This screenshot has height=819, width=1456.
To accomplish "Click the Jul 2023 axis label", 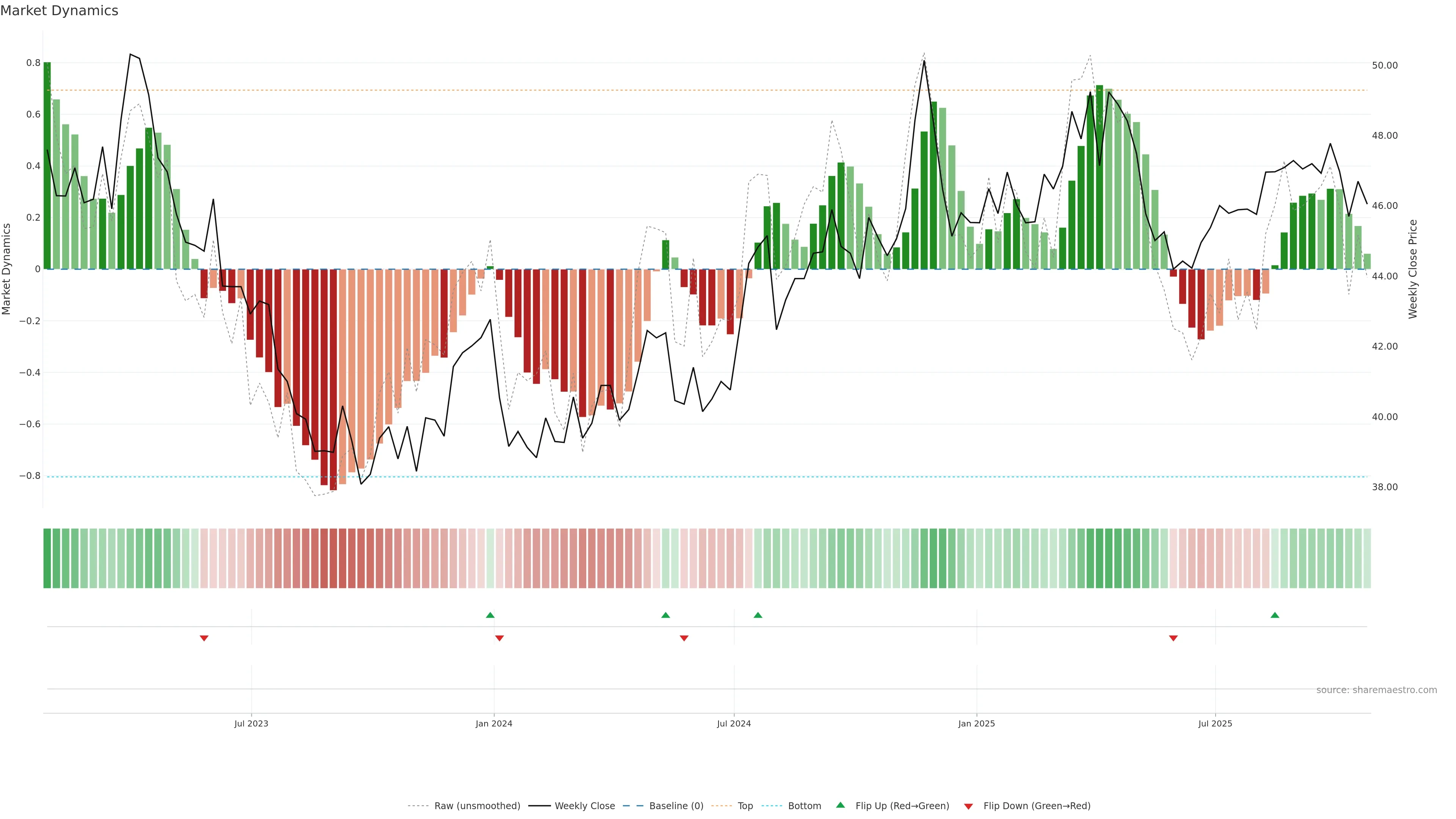I will tap(251, 723).
